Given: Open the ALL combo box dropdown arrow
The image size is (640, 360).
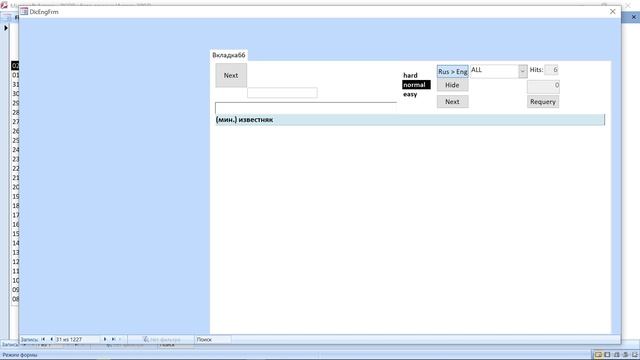Looking at the screenshot, I should tap(523, 71).
